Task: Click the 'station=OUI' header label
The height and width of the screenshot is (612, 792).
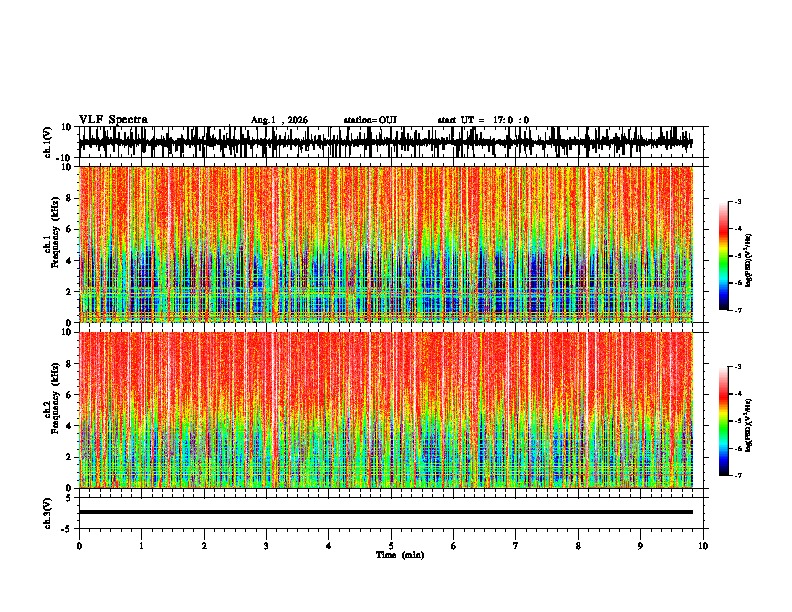Action: coord(370,120)
